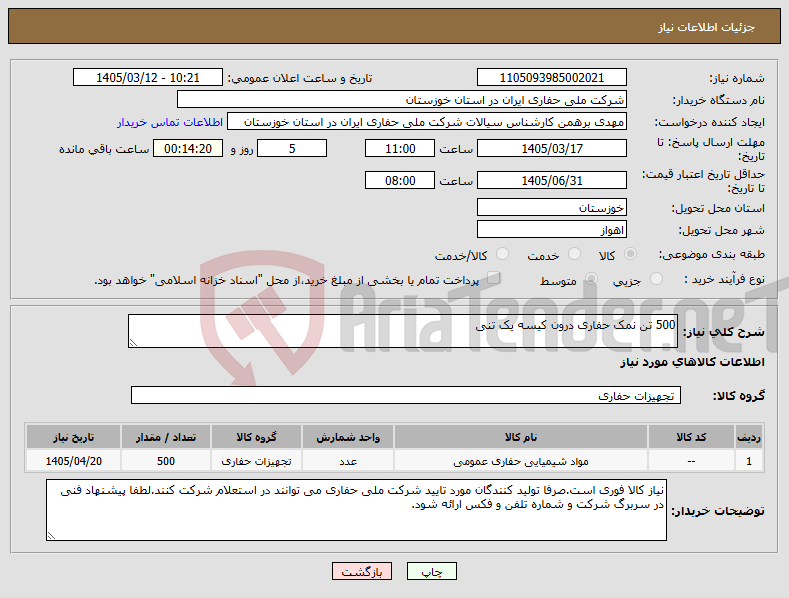Click the نام کالا column header
Screen dimensions: 789x598
click(521, 437)
